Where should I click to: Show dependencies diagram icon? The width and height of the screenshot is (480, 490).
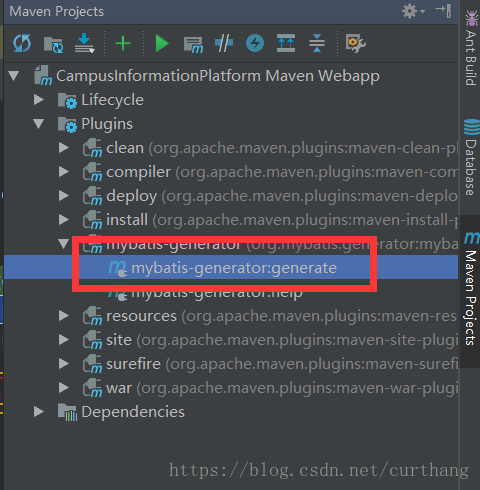tap(286, 43)
